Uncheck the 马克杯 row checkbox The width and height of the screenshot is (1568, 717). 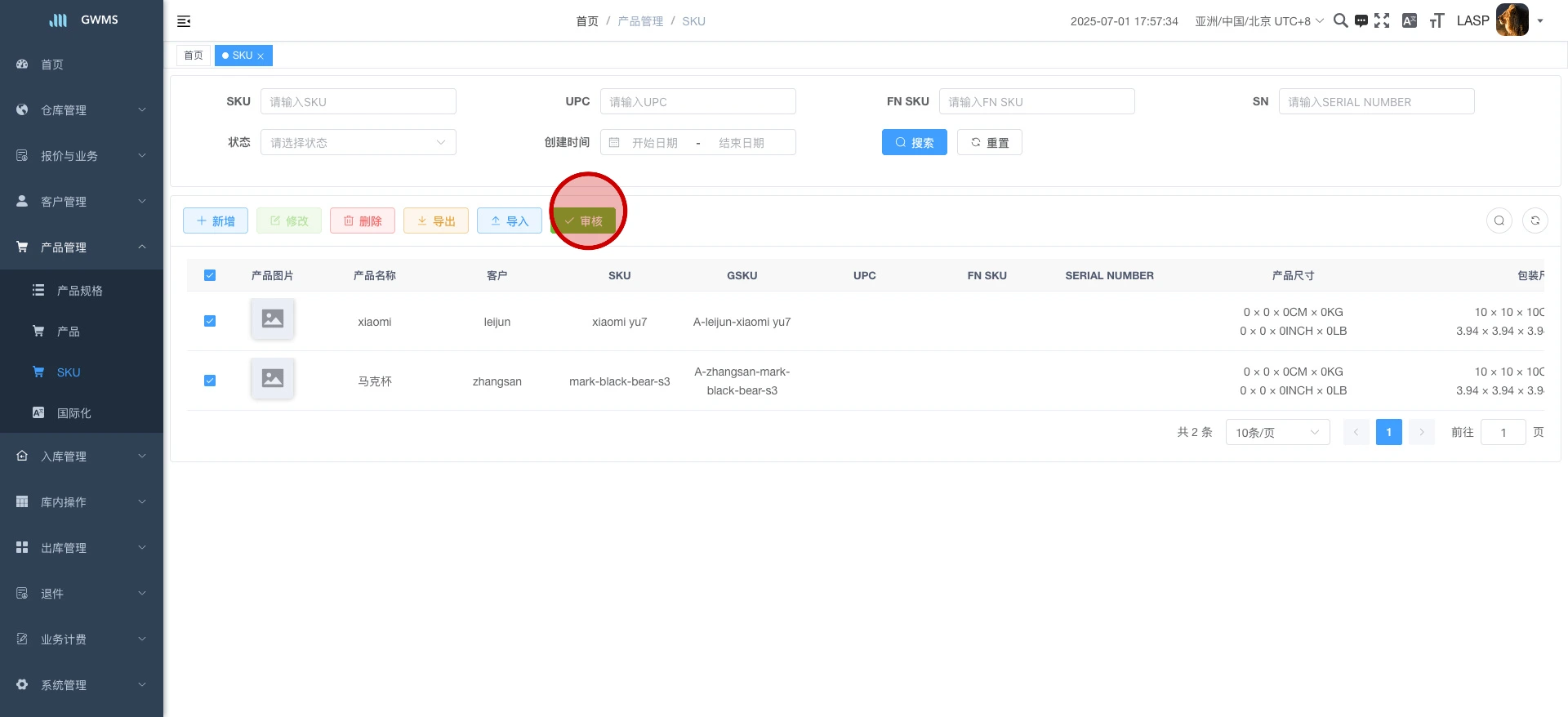click(210, 381)
